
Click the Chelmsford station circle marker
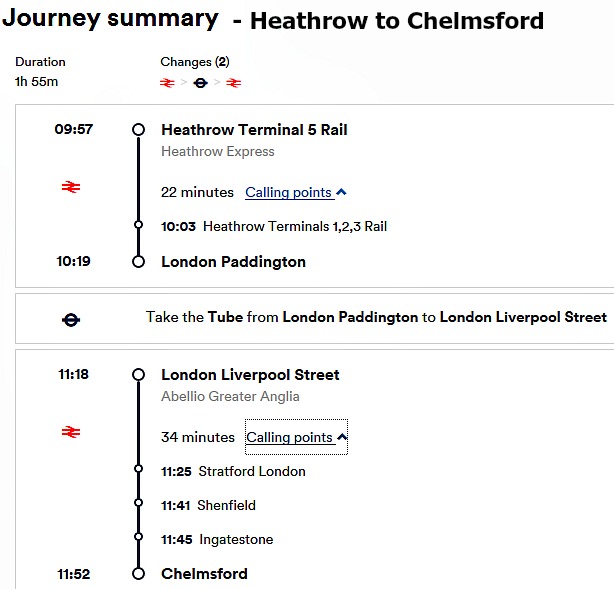tap(138, 574)
